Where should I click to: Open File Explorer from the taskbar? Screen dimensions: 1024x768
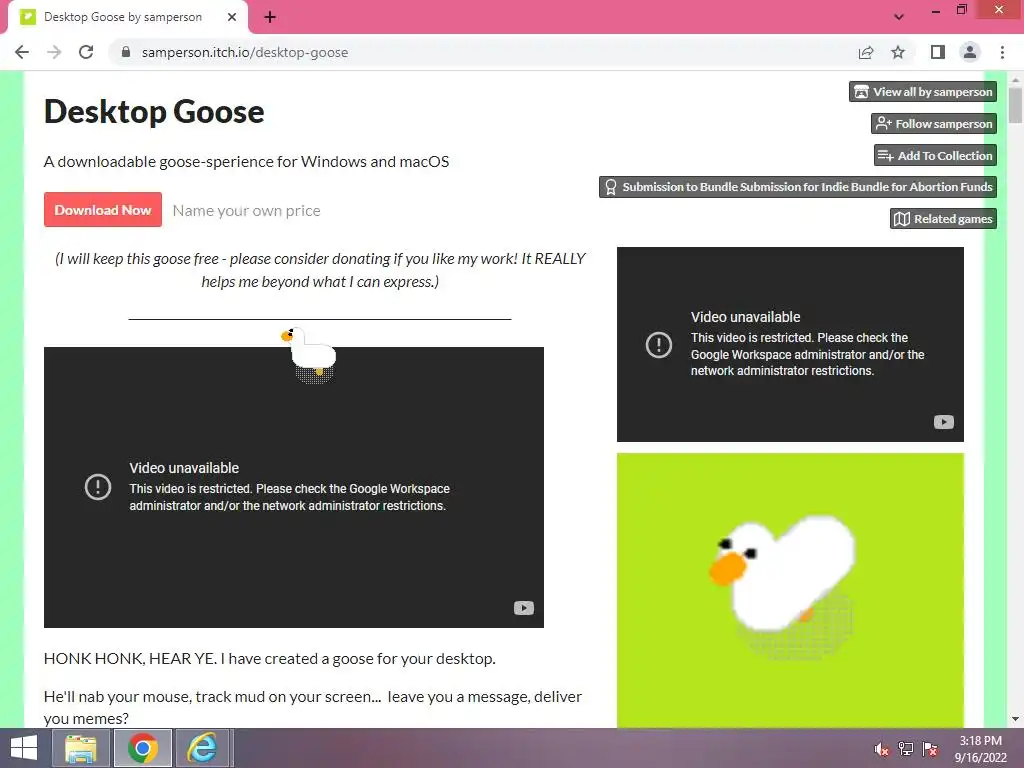pyautogui.click(x=80, y=748)
